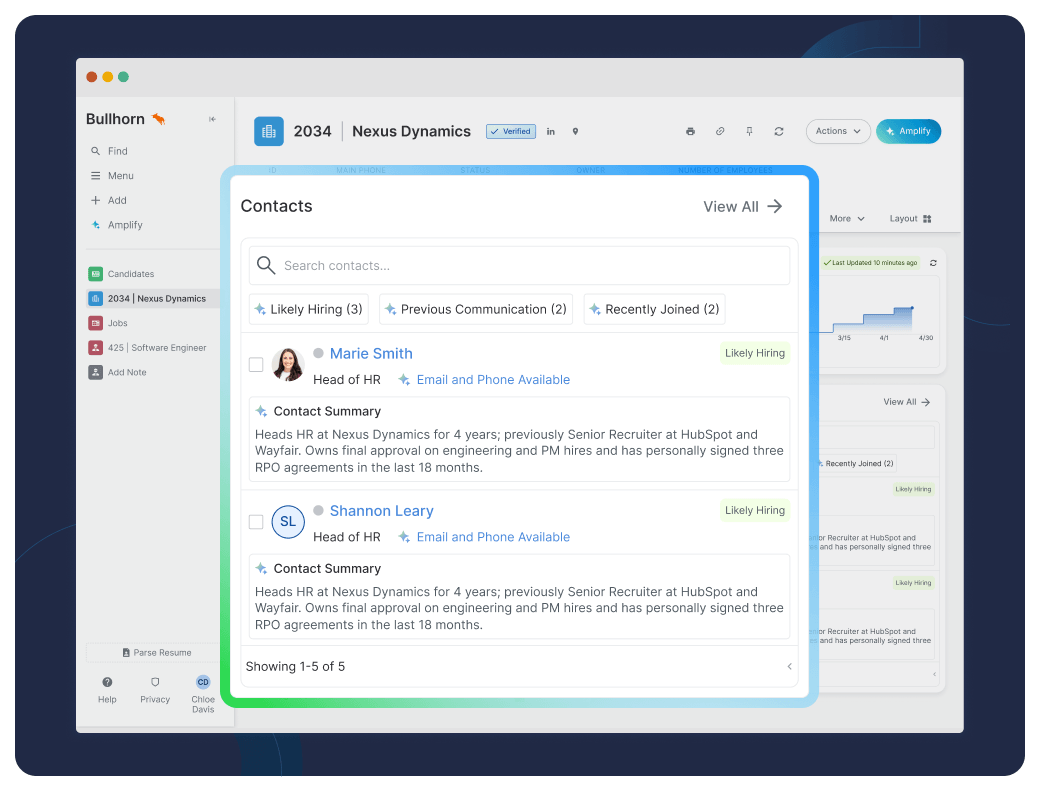Check the Marie Smith checkbox
The width and height of the screenshot is (1040, 790).
coord(256,365)
